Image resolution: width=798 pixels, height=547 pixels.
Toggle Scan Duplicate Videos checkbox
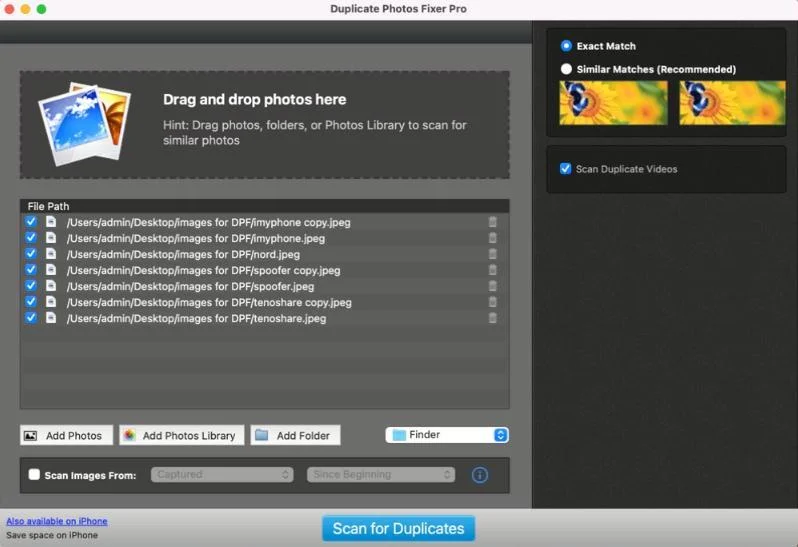click(x=566, y=169)
